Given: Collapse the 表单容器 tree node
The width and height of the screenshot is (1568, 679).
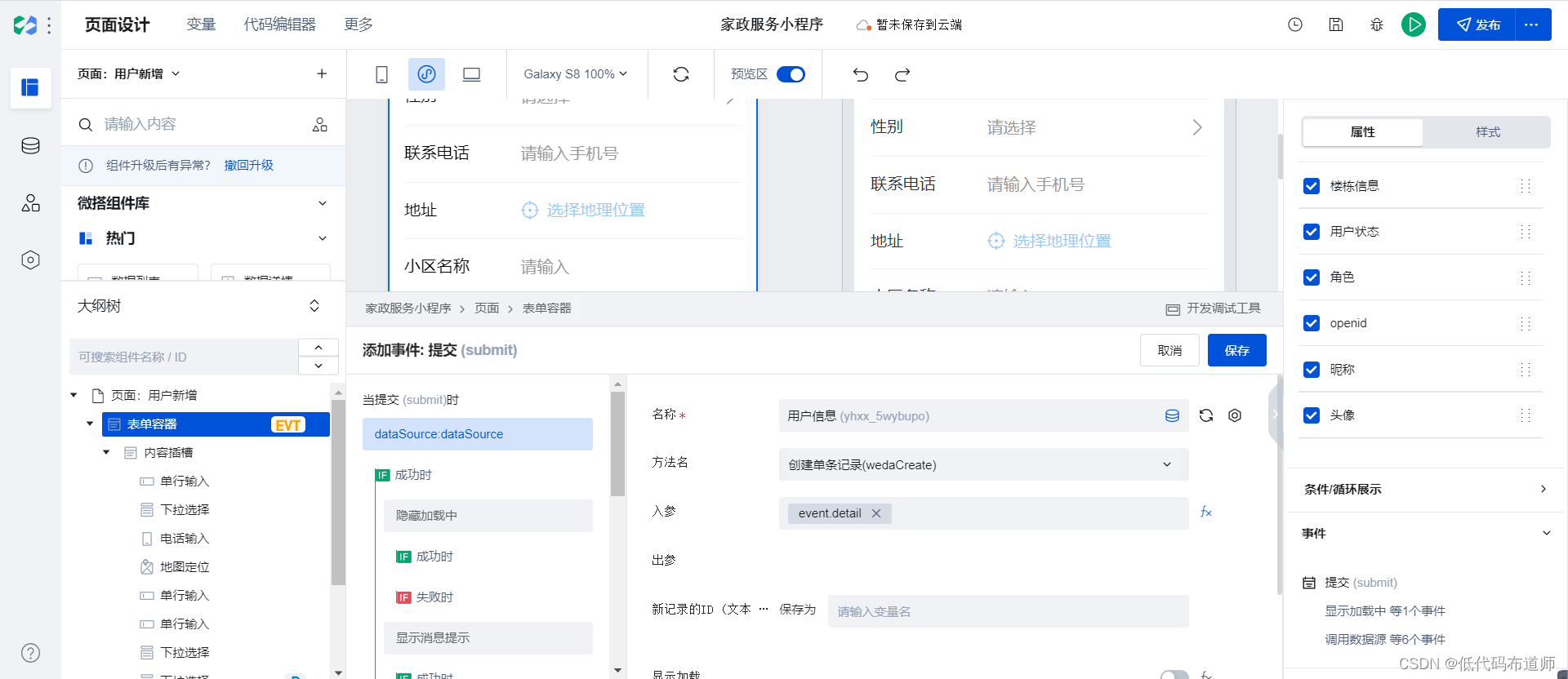Looking at the screenshot, I should click(x=90, y=424).
